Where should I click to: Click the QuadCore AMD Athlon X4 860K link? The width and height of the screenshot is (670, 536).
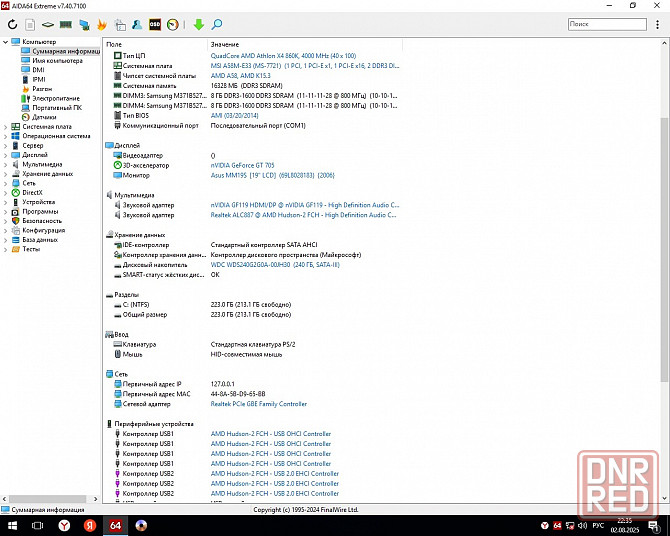(283, 56)
